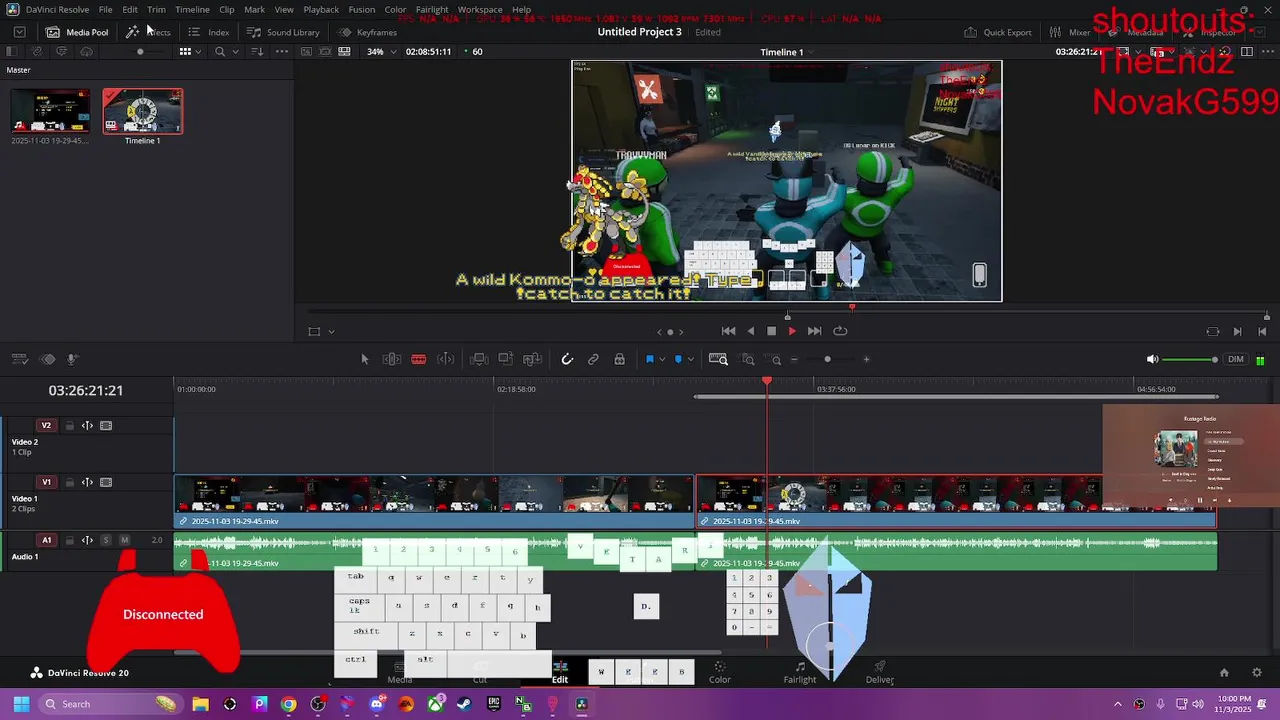Select the Selection Mode arrow tool
Image resolution: width=1280 pixels, height=720 pixels.
[365, 359]
